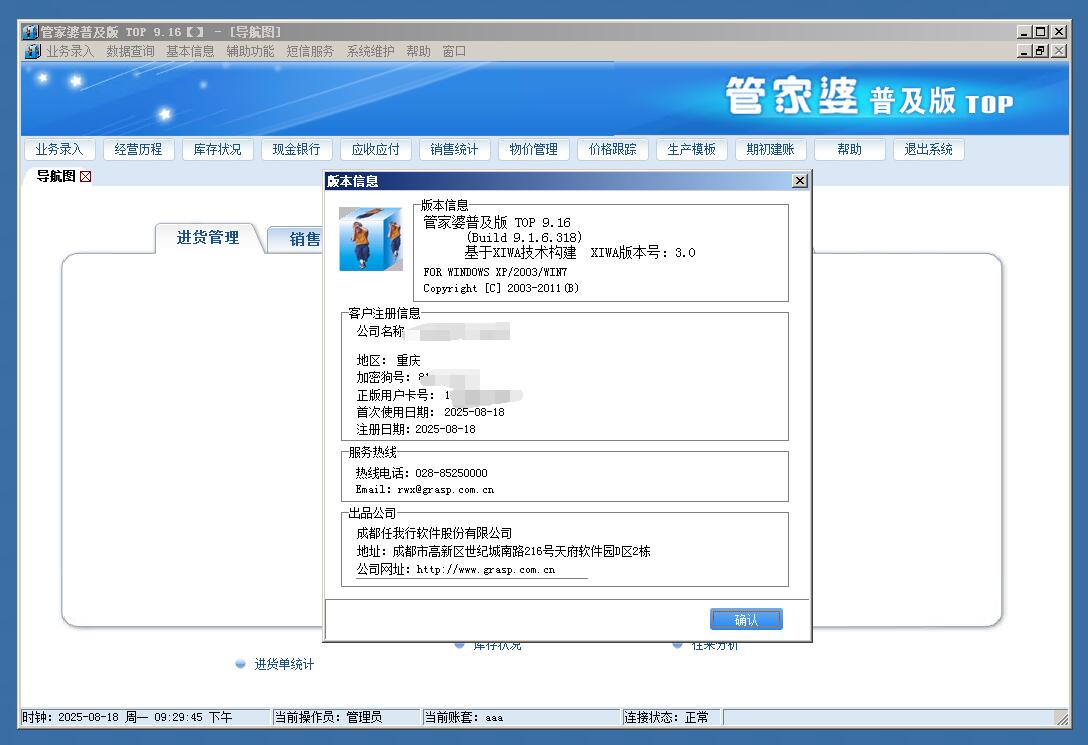Click the 退出系统 toolbar button
This screenshot has width=1088, height=745.
[x=928, y=149]
